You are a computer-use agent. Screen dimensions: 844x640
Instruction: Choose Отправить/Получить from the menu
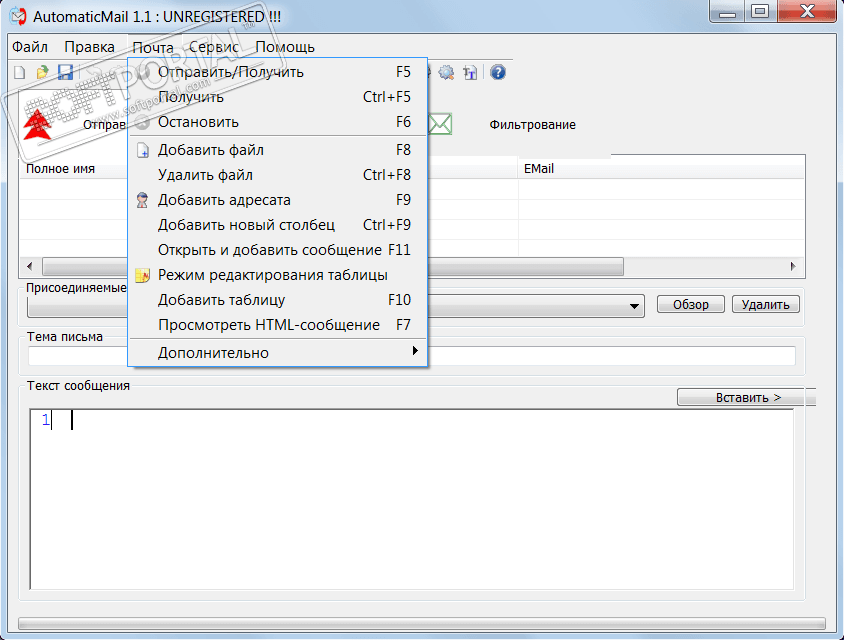tap(277, 72)
